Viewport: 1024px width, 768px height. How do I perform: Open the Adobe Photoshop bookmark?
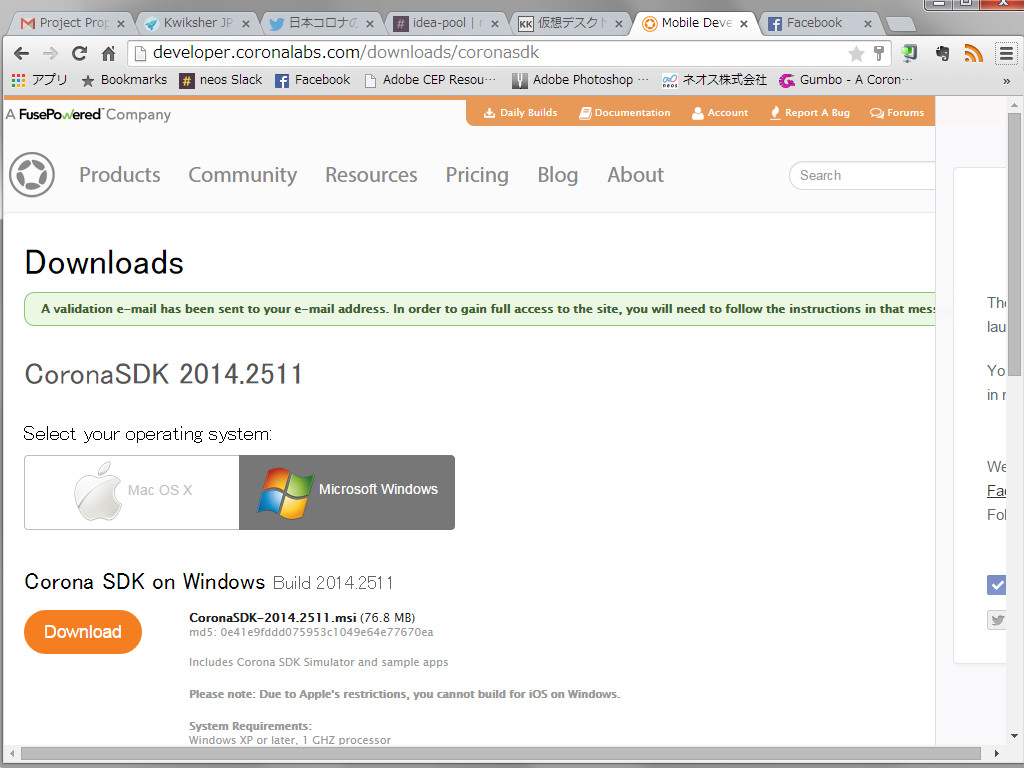pyautogui.click(x=581, y=80)
